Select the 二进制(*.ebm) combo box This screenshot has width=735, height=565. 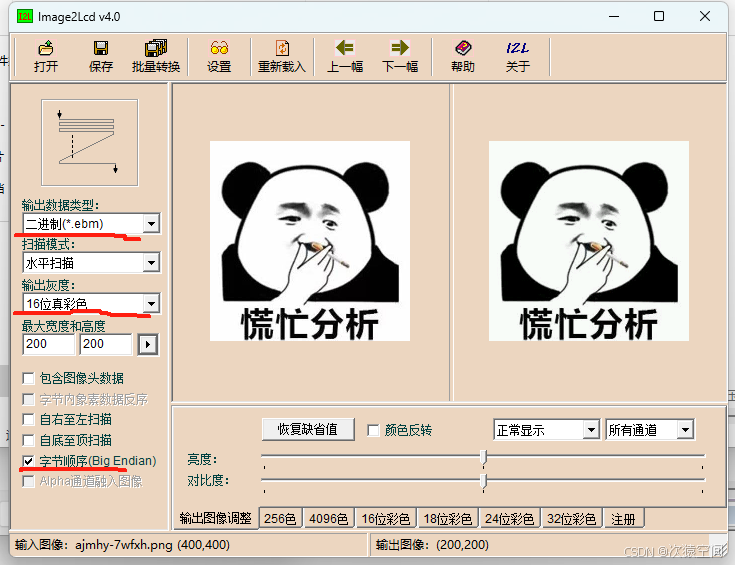click(91, 224)
